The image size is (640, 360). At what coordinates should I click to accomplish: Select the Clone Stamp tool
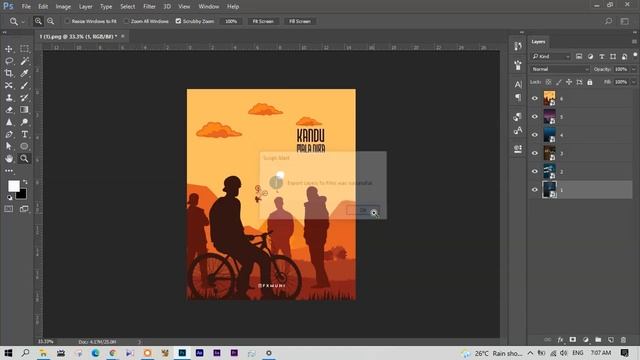click(9, 98)
